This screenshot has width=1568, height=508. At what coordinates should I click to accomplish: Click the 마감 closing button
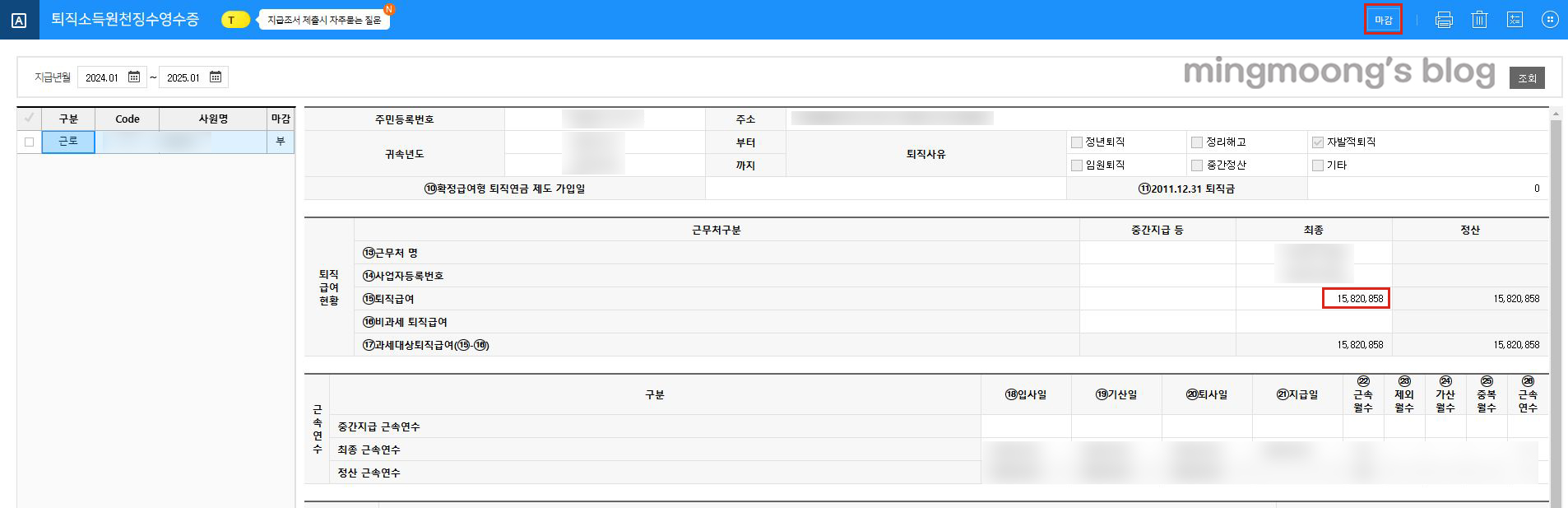(1383, 20)
